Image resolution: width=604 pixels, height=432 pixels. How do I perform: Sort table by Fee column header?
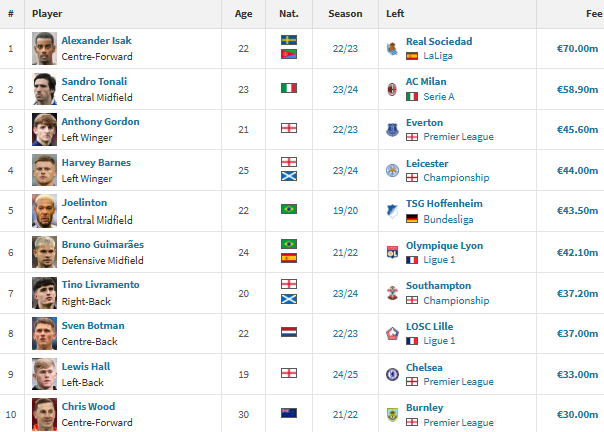pyautogui.click(x=590, y=14)
